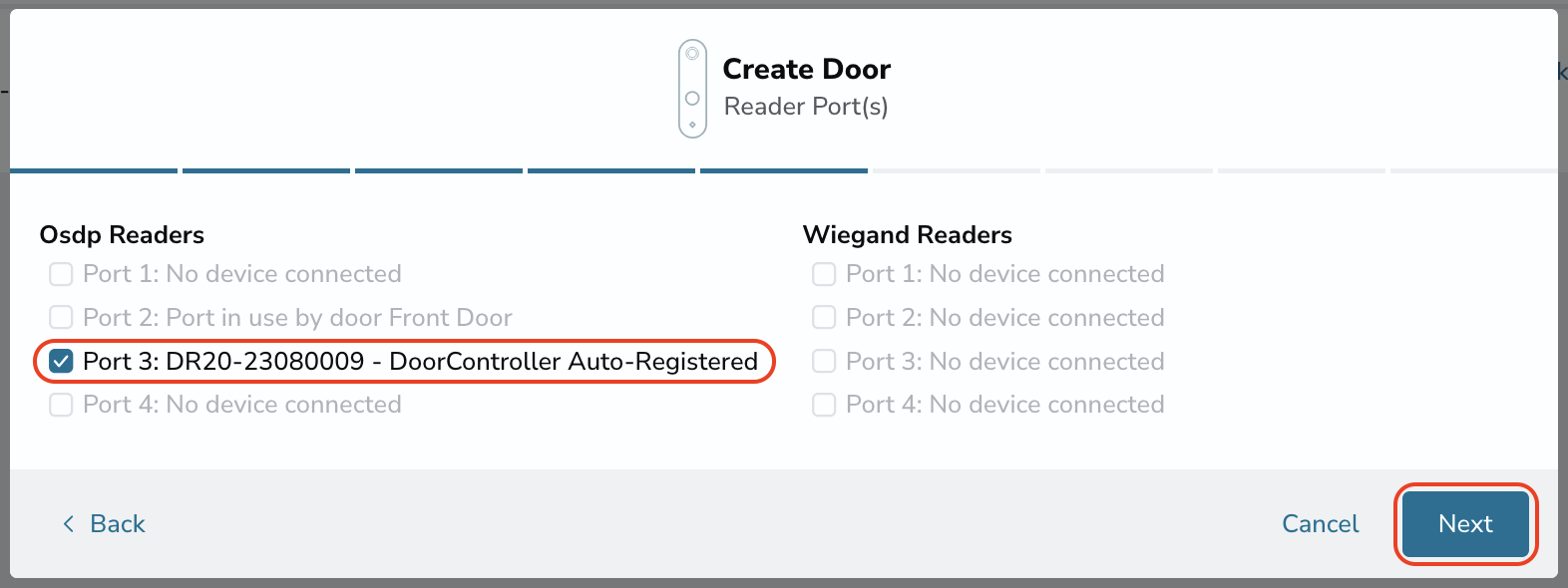Toggle Wiegand Port 4 checkbox

coord(824,405)
